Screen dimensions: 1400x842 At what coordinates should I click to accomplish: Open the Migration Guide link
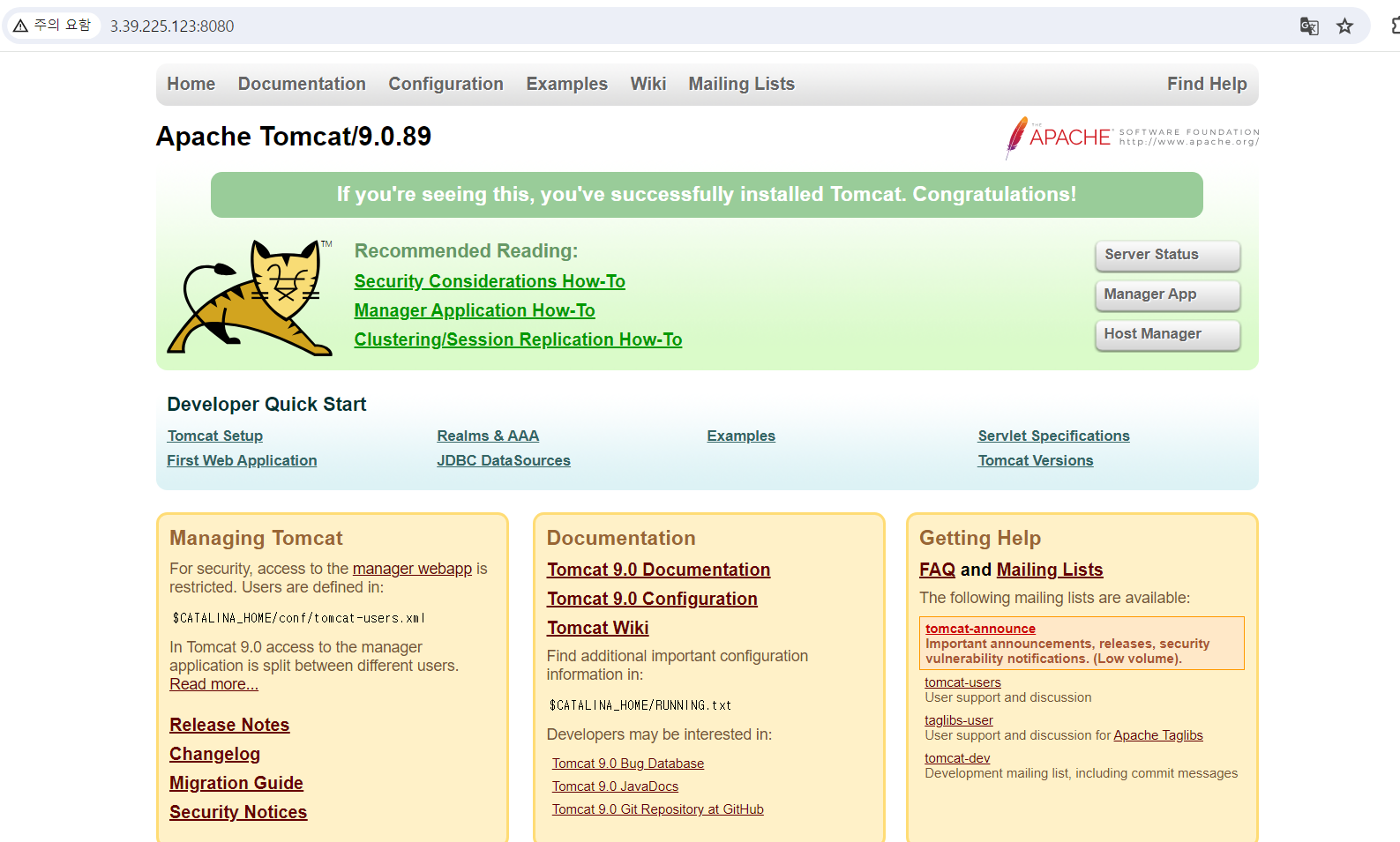tap(236, 783)
